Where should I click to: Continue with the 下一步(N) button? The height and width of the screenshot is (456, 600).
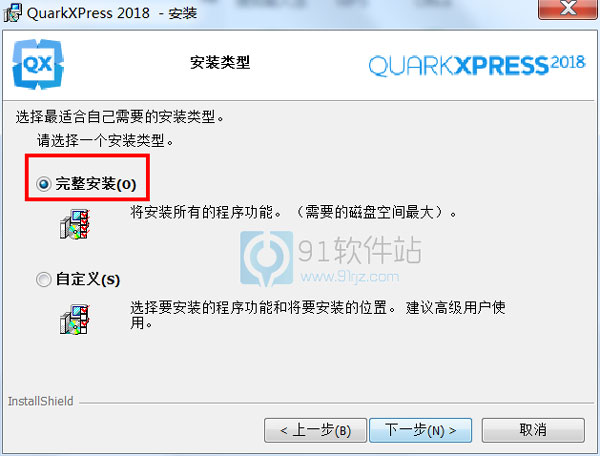click(x=420, y=430)
